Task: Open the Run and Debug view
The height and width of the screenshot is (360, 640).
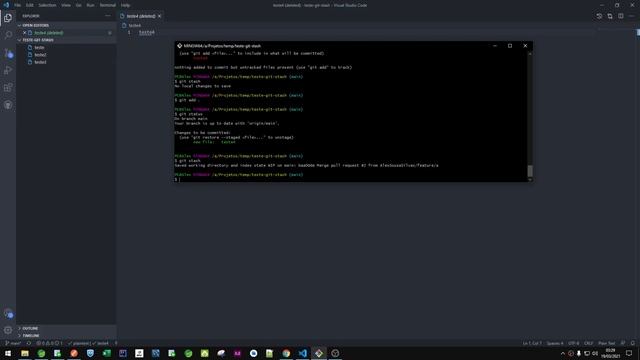Action: point(8,70)
